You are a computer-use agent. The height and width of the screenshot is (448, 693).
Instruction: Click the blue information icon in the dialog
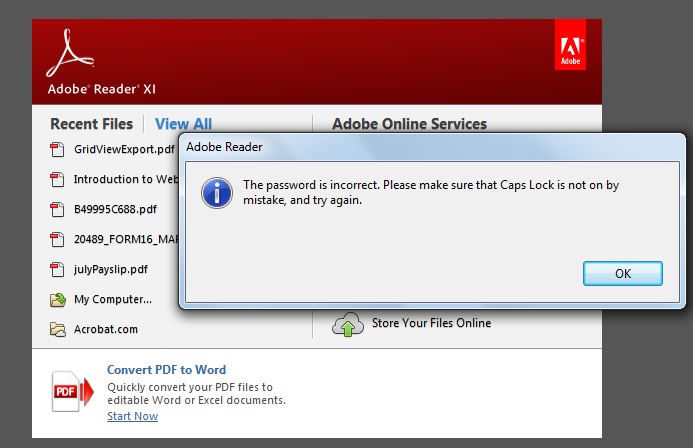(x=217, y=193)
